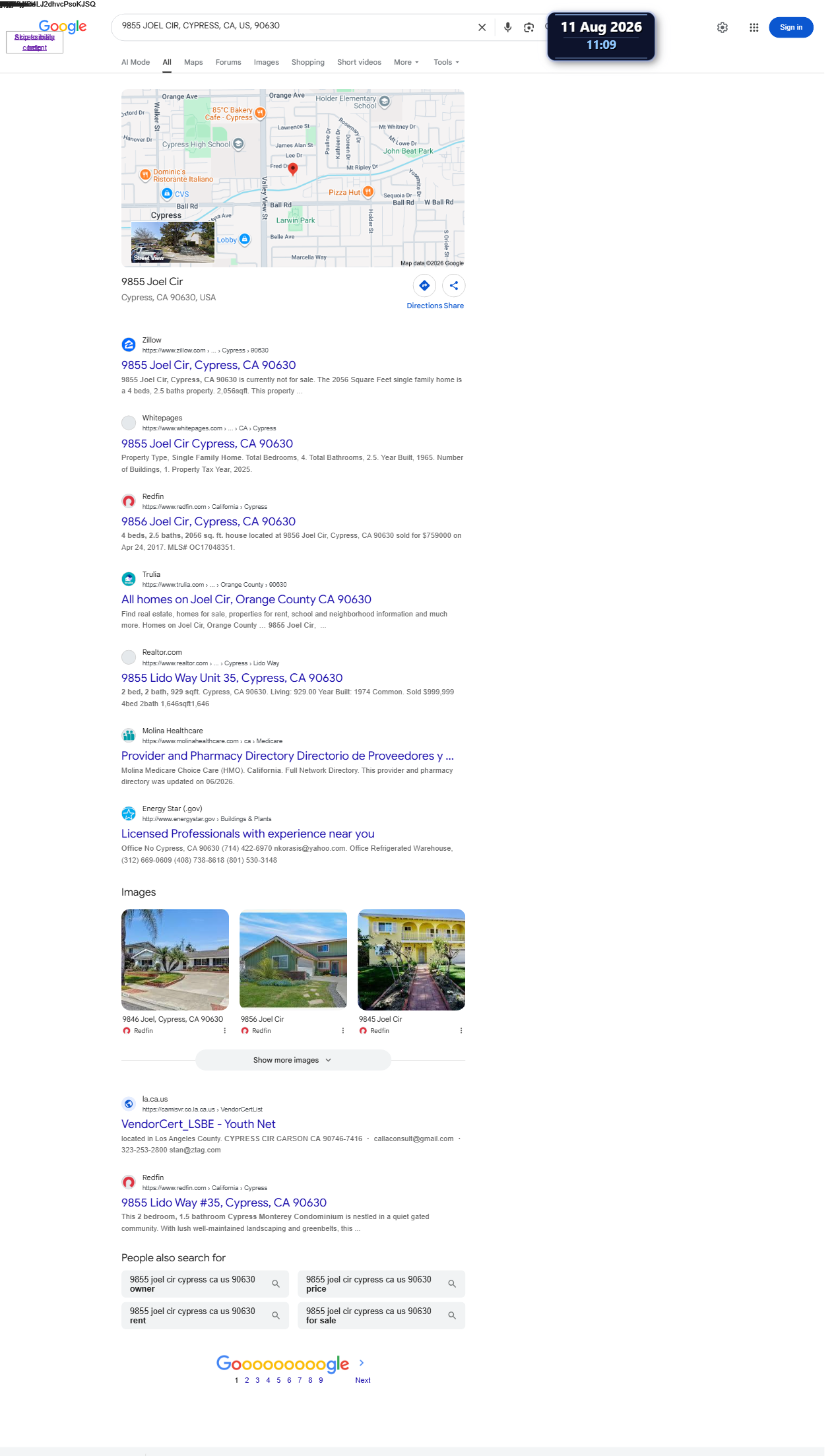
Task: Expand Show more images
Action: 293,1060
